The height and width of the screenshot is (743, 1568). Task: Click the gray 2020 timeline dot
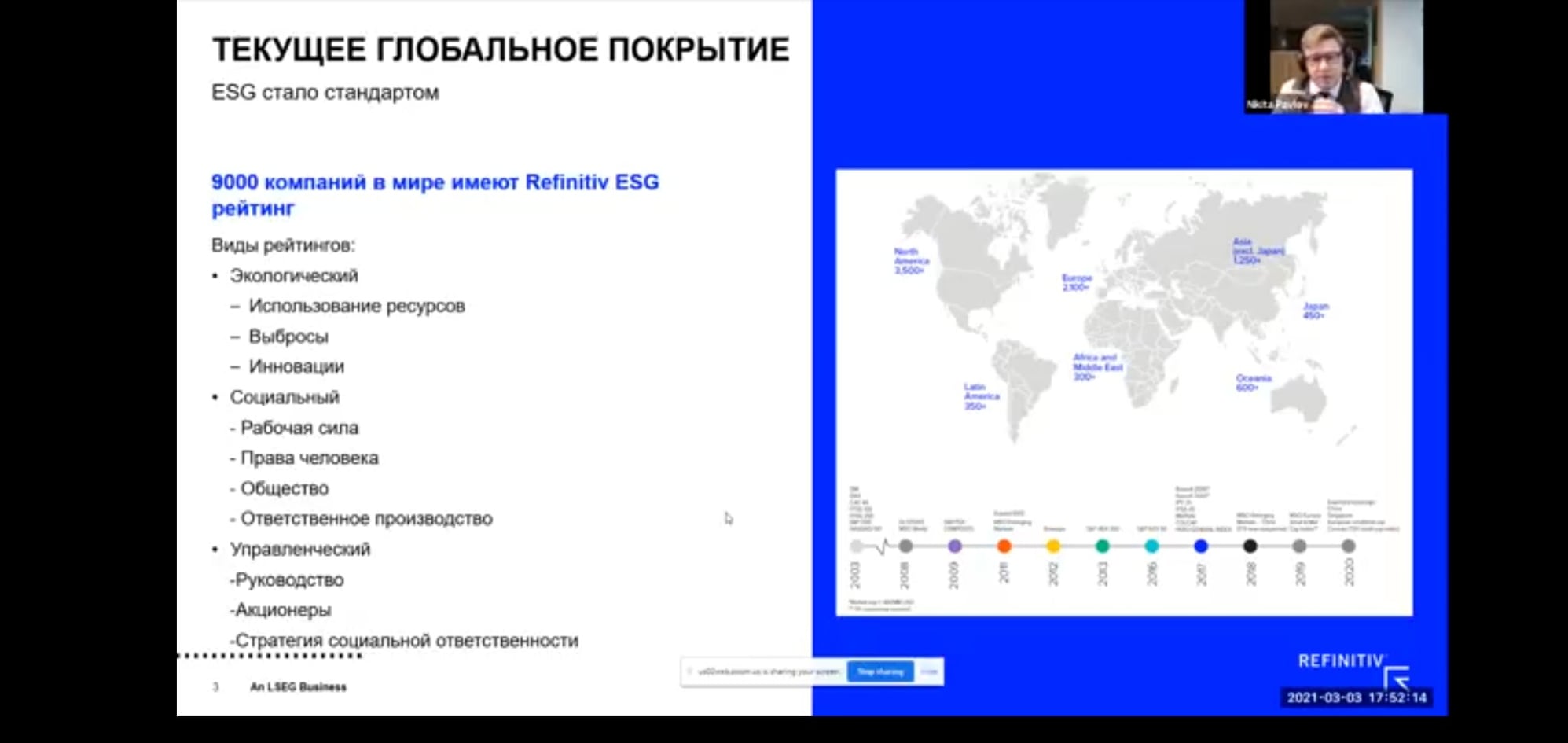pyautogui.click(x=1348, y=546)
